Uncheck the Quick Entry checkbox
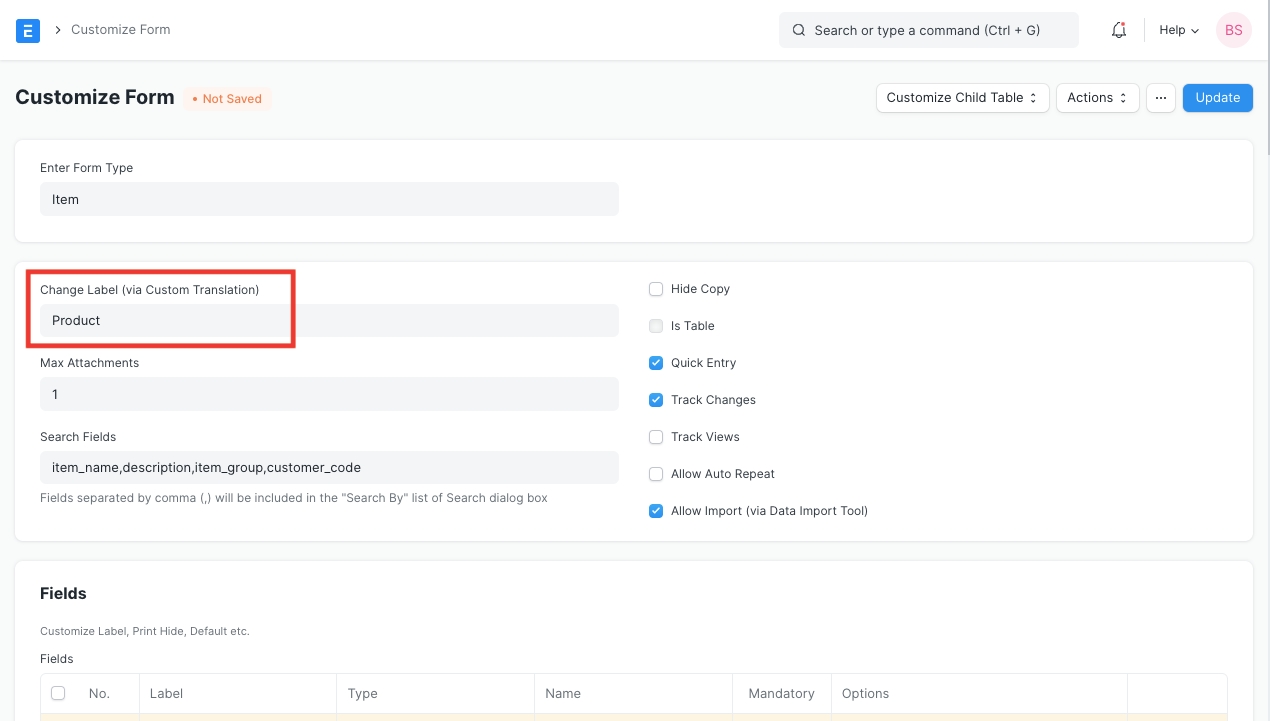The width and height of the screenshot is (1270, 721). click(x=656, y=363)
